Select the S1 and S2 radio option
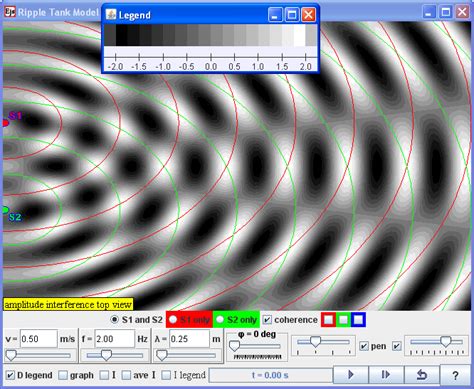Image resolution: width=474 pixels, height=389 pixels. (x=114, y=320)
